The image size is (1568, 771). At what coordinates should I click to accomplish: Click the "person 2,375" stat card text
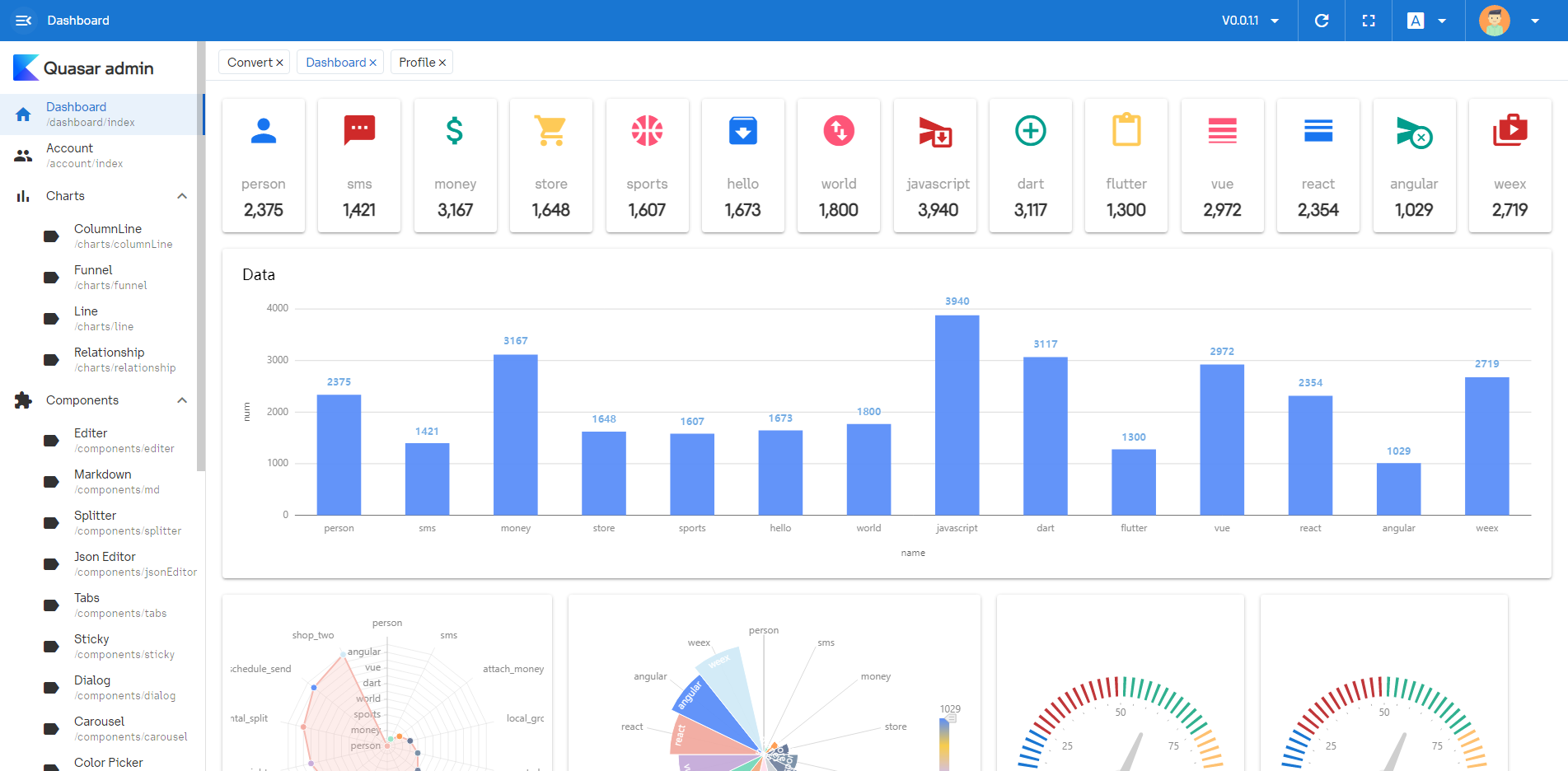(264, 197)
